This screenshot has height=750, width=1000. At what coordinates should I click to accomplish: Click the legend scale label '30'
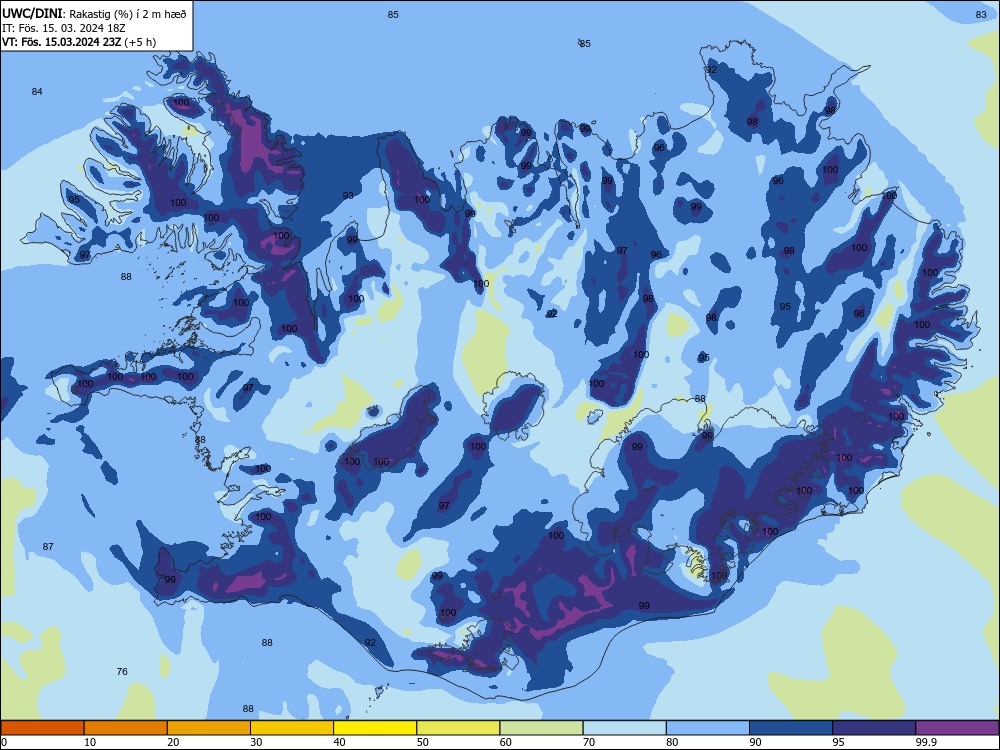pyautogui.click(x=256, y=742)
